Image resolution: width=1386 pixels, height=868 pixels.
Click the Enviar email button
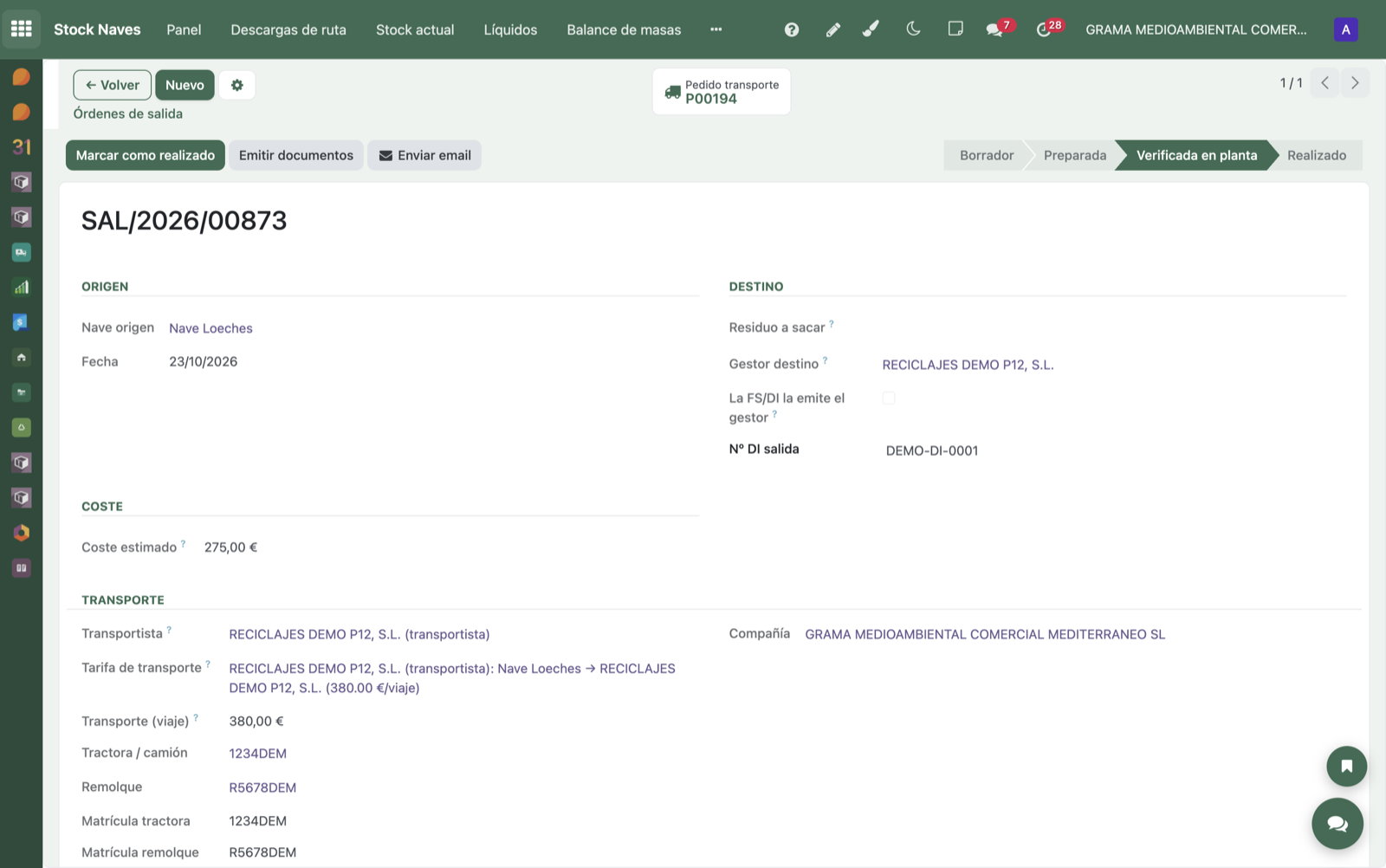(x=424, y=155)
